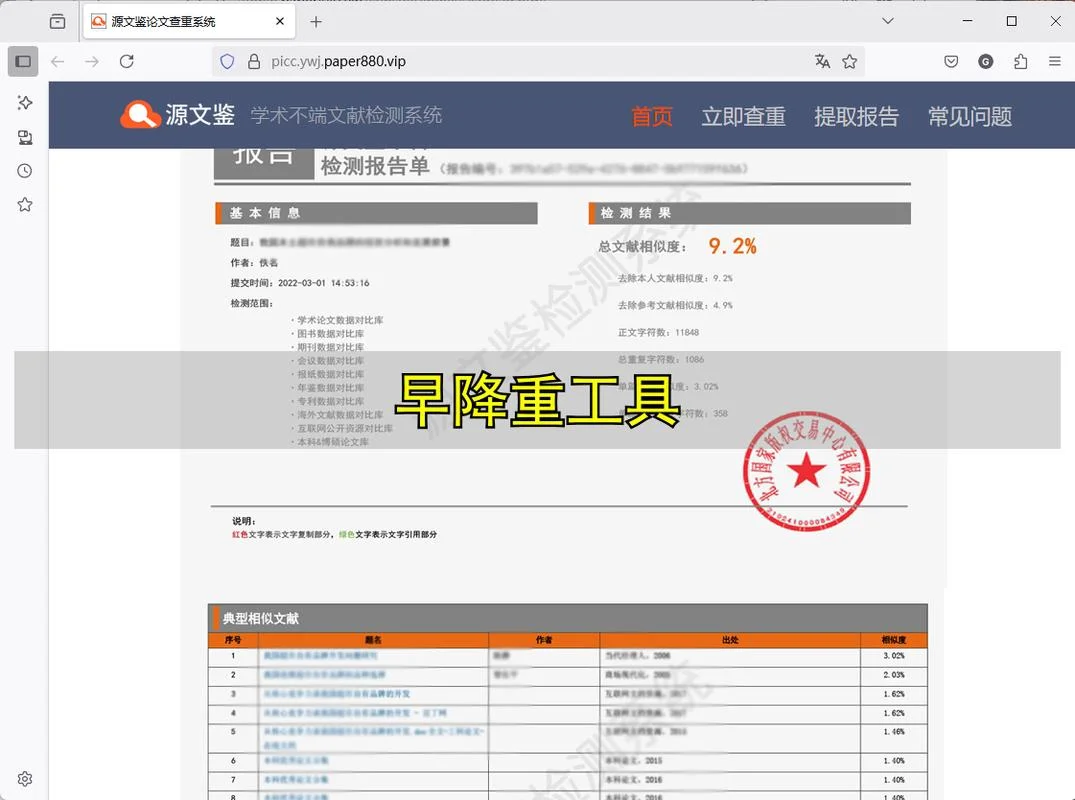Open the account profile icon

986,62
